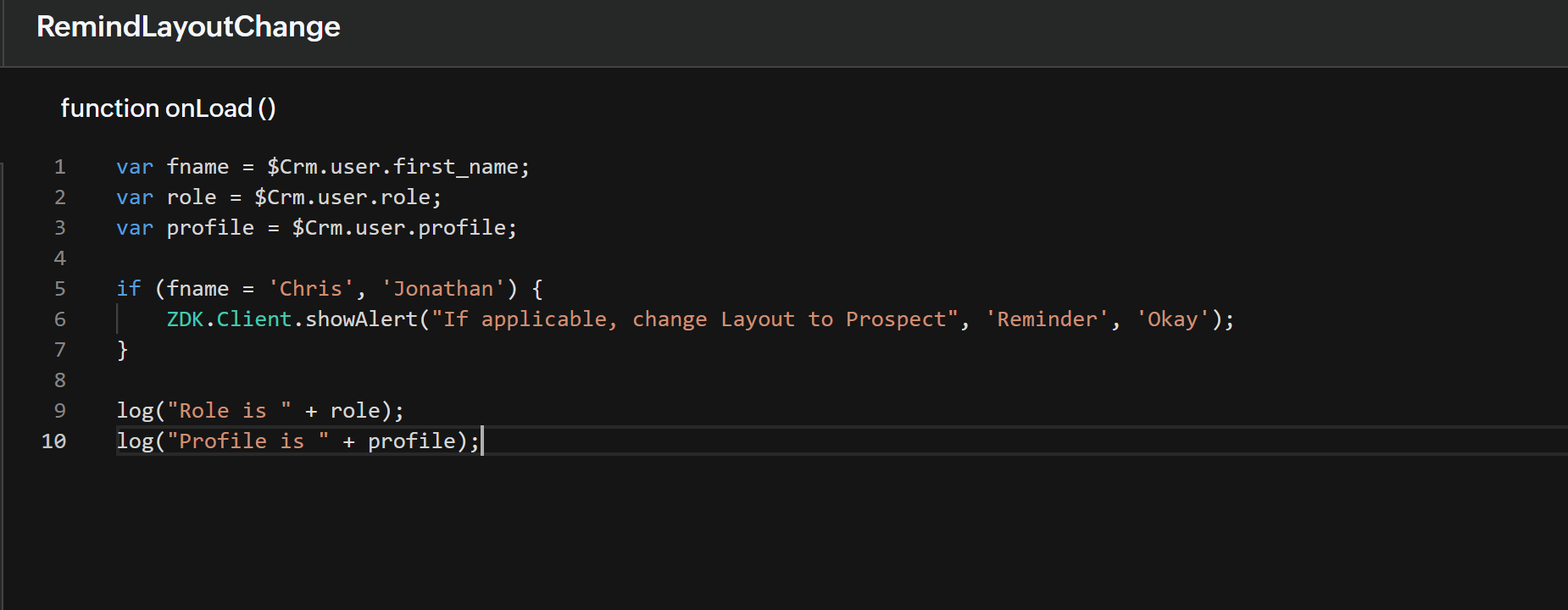Click the 'Jonathan' string literal
Image resolution: width=1568 pixels, height=610 pixels.
[443, 289]
